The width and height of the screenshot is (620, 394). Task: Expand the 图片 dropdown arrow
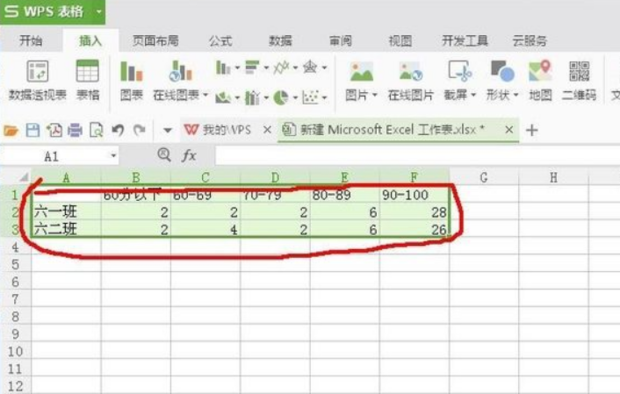374,95
